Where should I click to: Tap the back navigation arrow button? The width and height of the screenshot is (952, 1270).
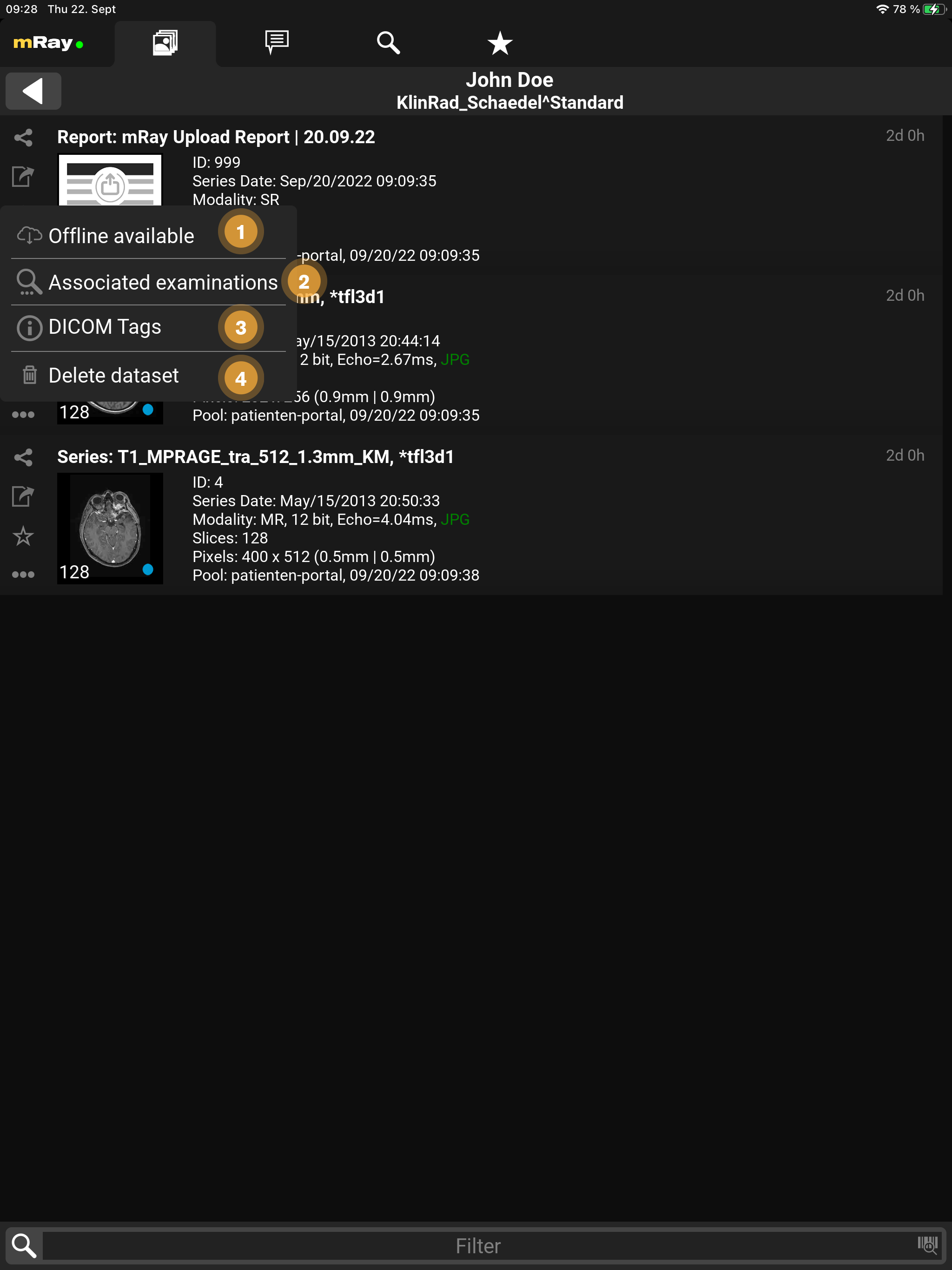click(x=33, y=91)
